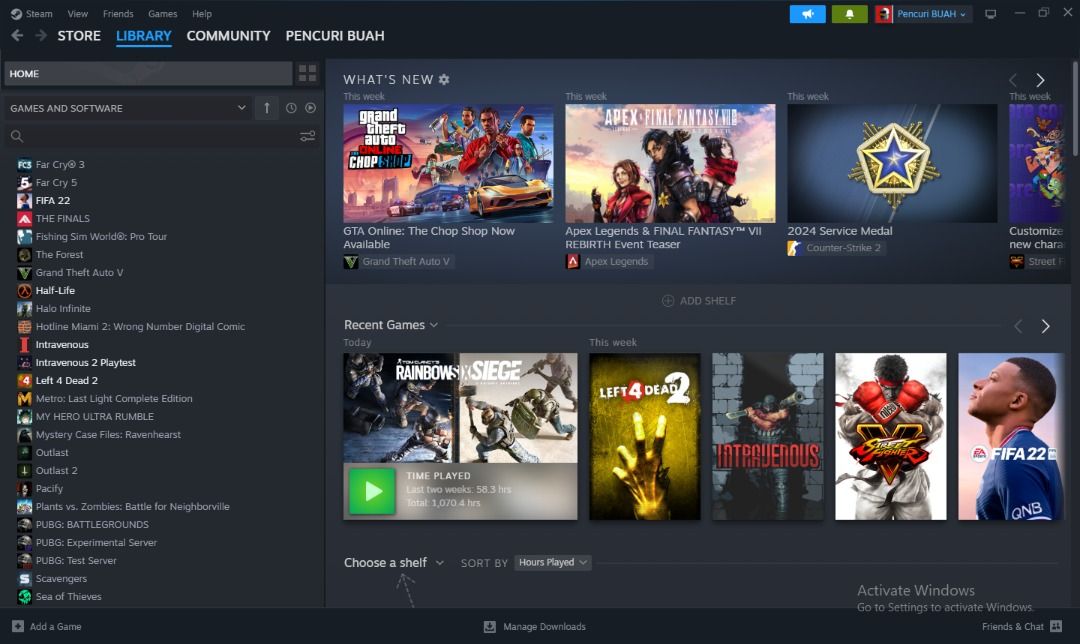
Task: Select Fishing Sim World: Pro Tour
Action: 101,236
